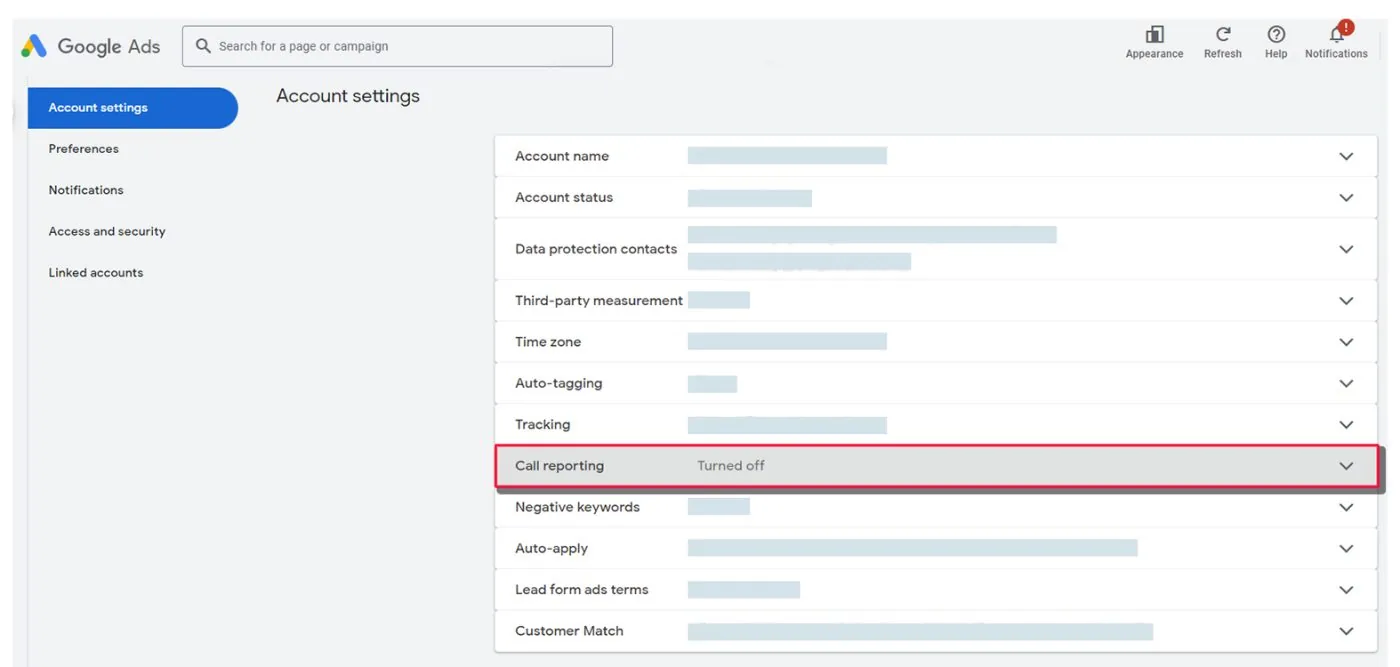Screen dimensions: 1400x667
Task: Expand the Account status row chevron
Action: click(1346, 198)
